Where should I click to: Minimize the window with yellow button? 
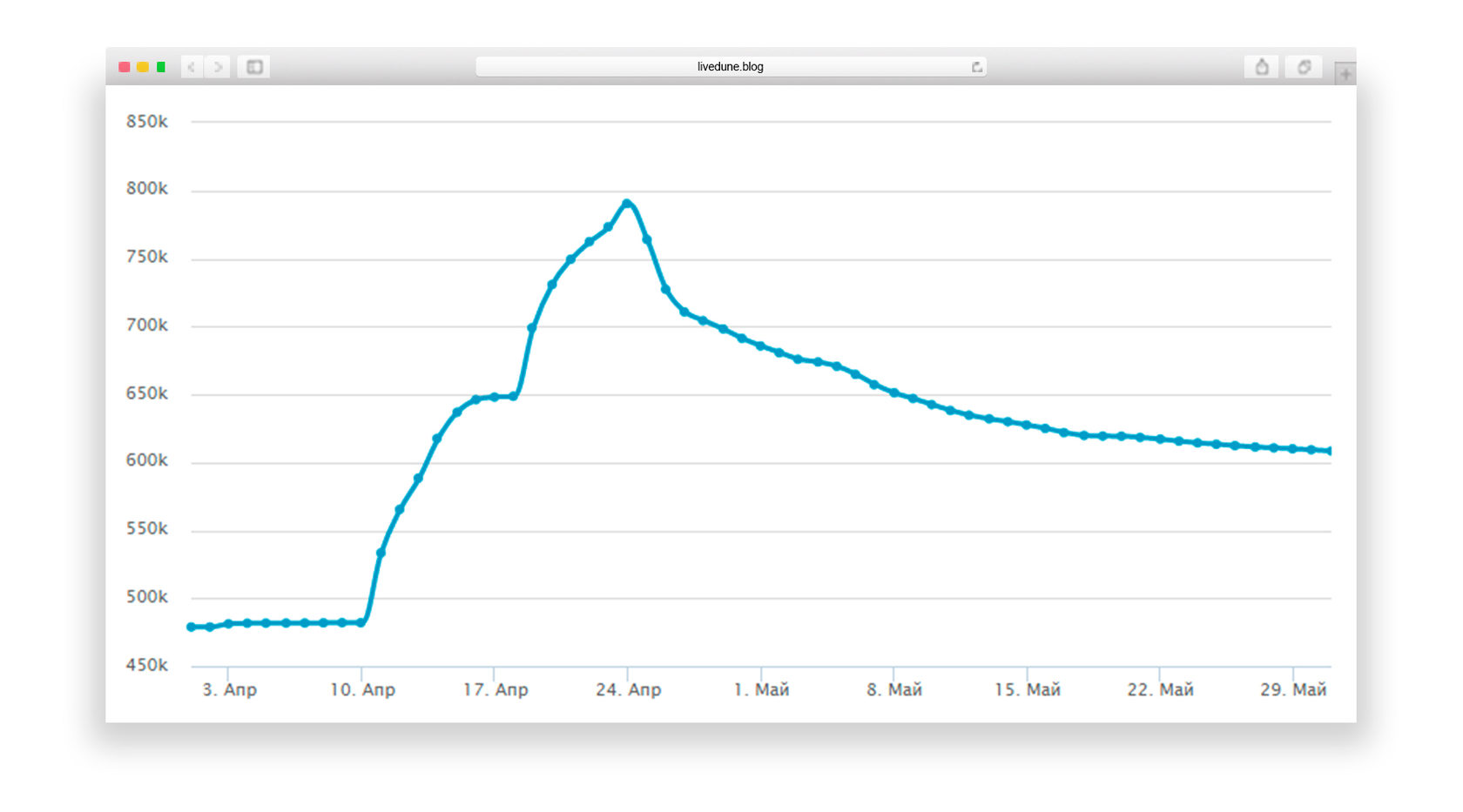coord(143,67)
